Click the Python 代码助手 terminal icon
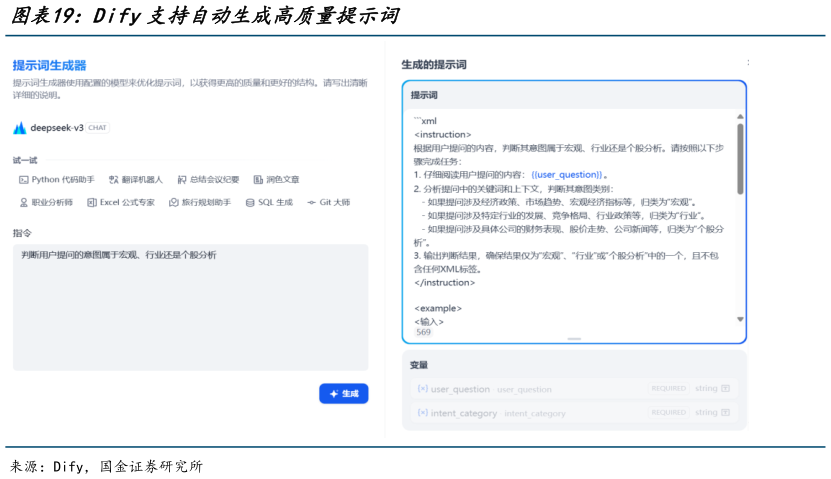Screen dimensions: 831x479 [23, 180]
